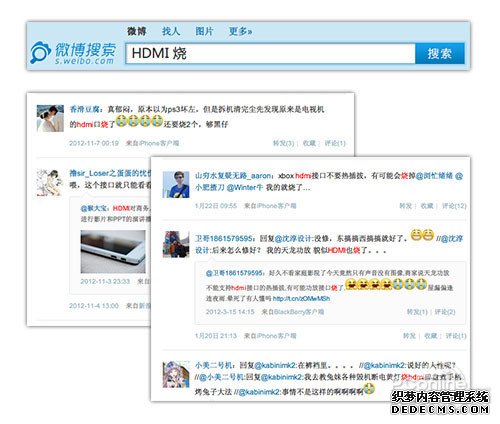Switch to the 找人 tab

point(171,31)
